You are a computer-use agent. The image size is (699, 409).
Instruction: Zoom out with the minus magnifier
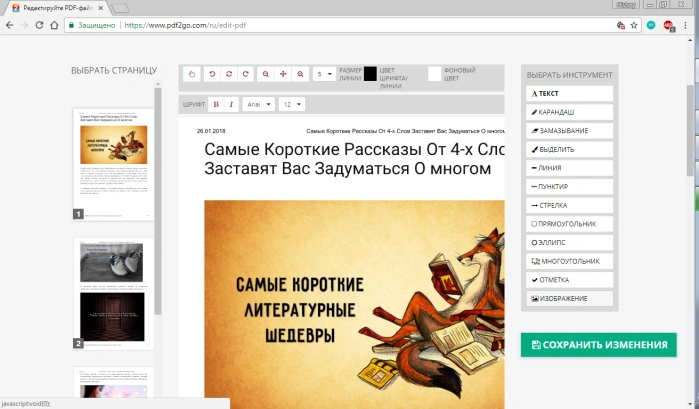tap(266, 74)
